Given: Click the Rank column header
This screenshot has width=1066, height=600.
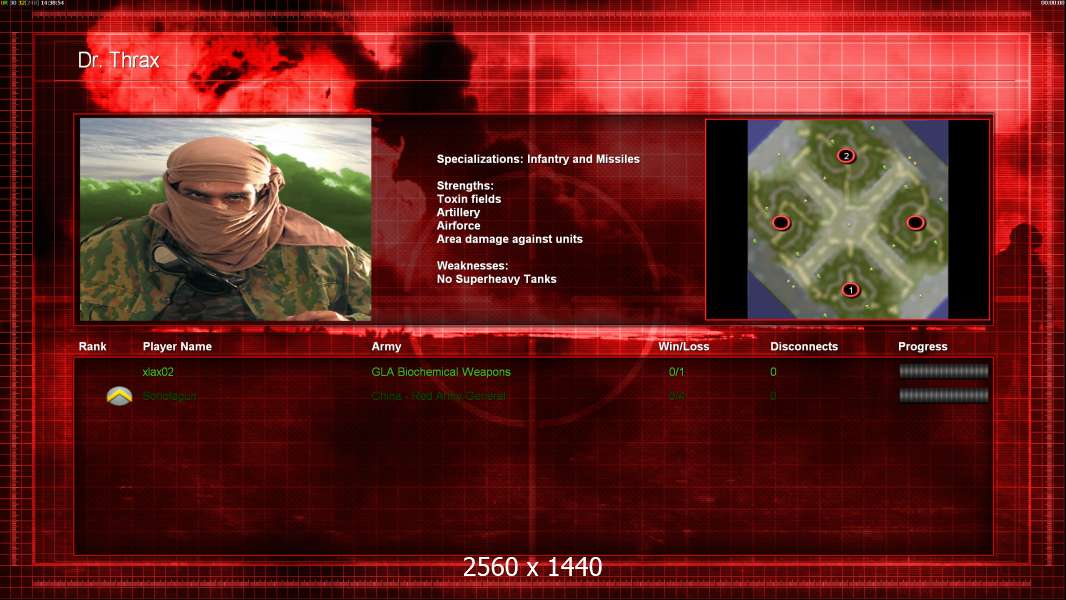Looking at the screenshot, I should point(92,347).
